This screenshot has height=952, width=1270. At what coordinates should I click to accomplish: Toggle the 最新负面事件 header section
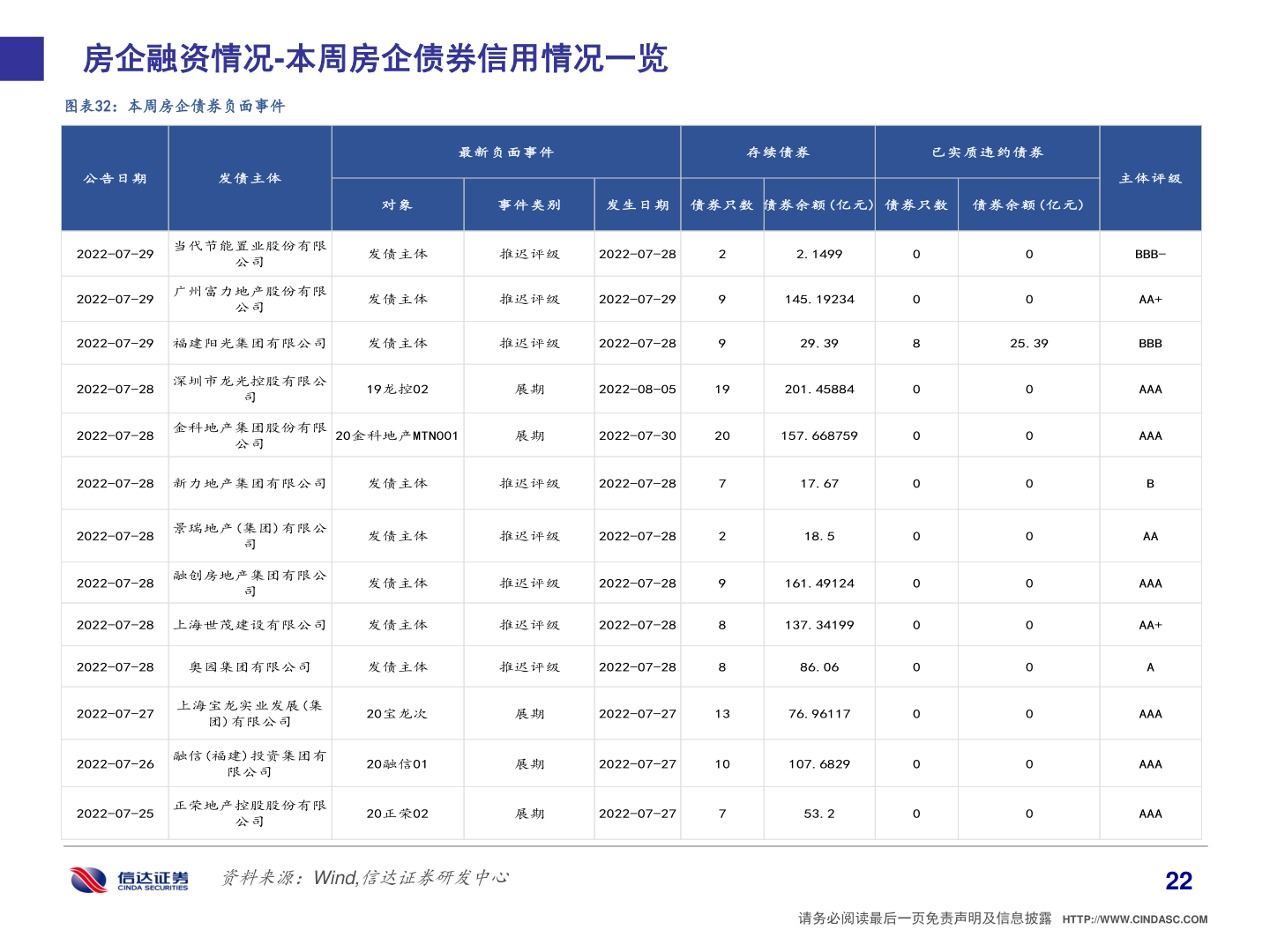(x=504, y=152)
